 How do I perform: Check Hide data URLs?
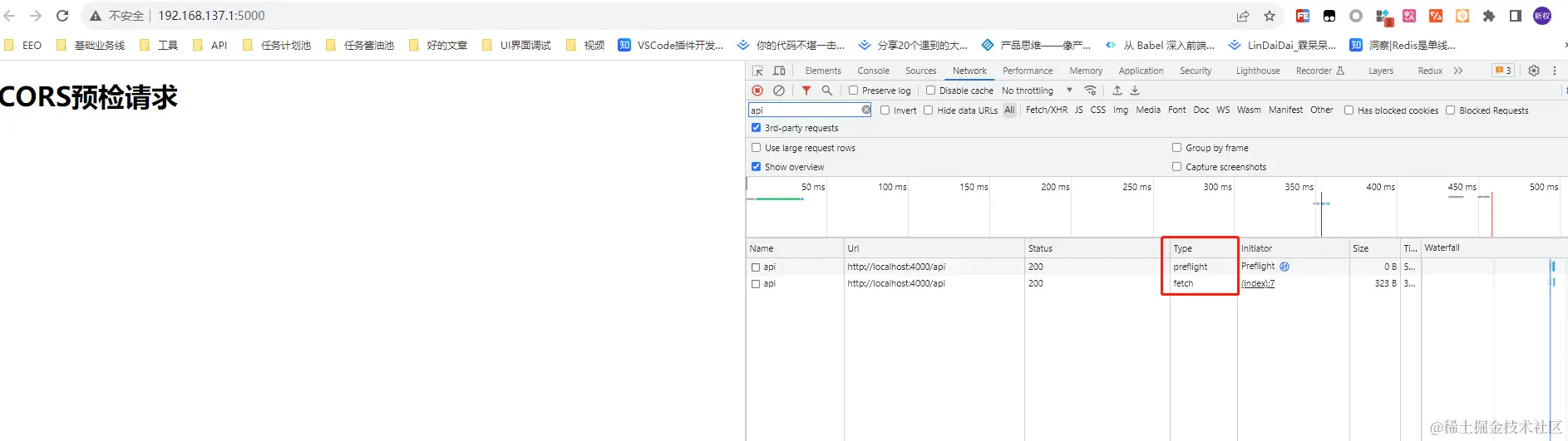tap(928, 110)
